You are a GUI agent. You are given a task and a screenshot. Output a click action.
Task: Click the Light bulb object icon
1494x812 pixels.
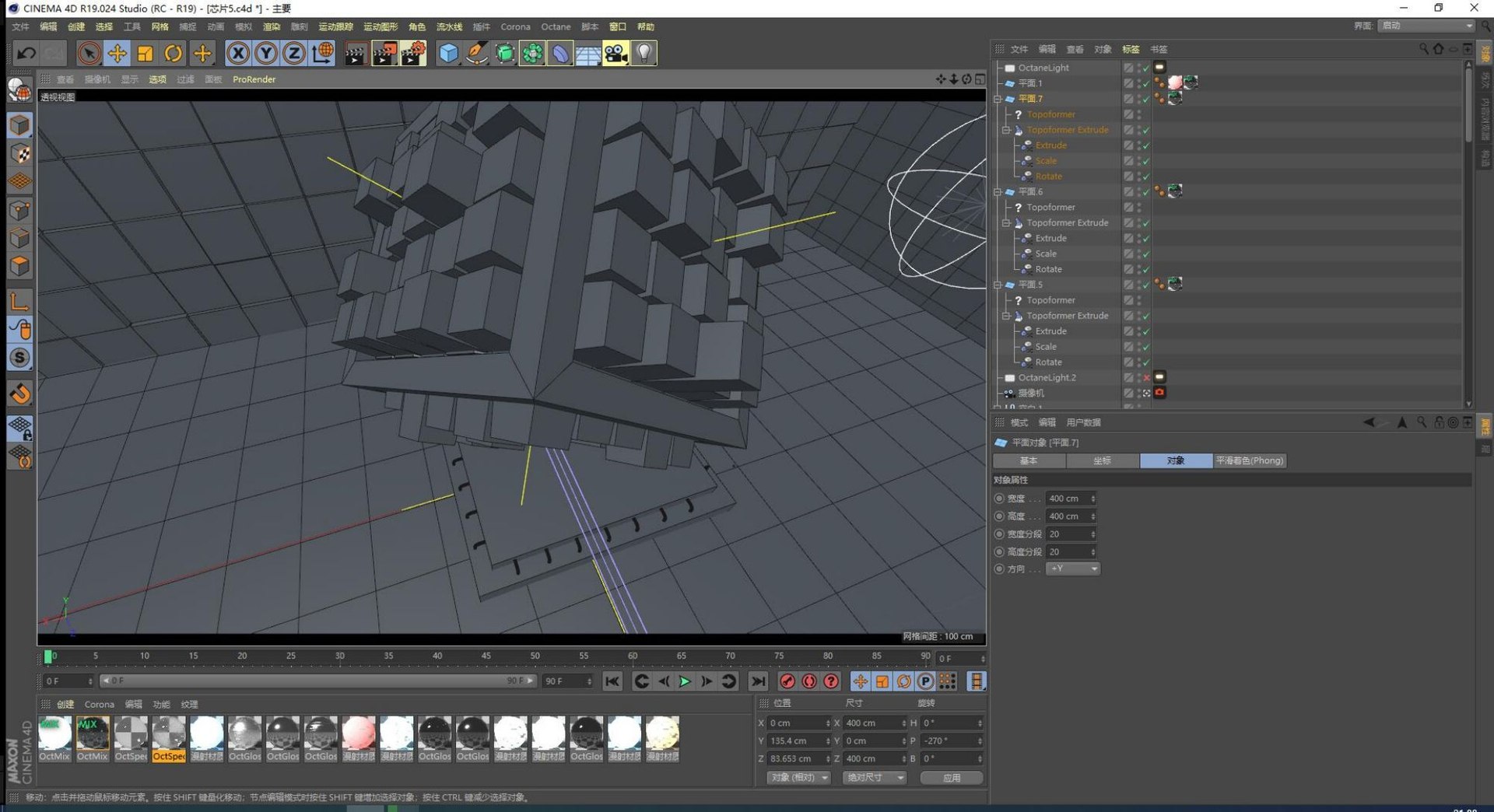644,53
